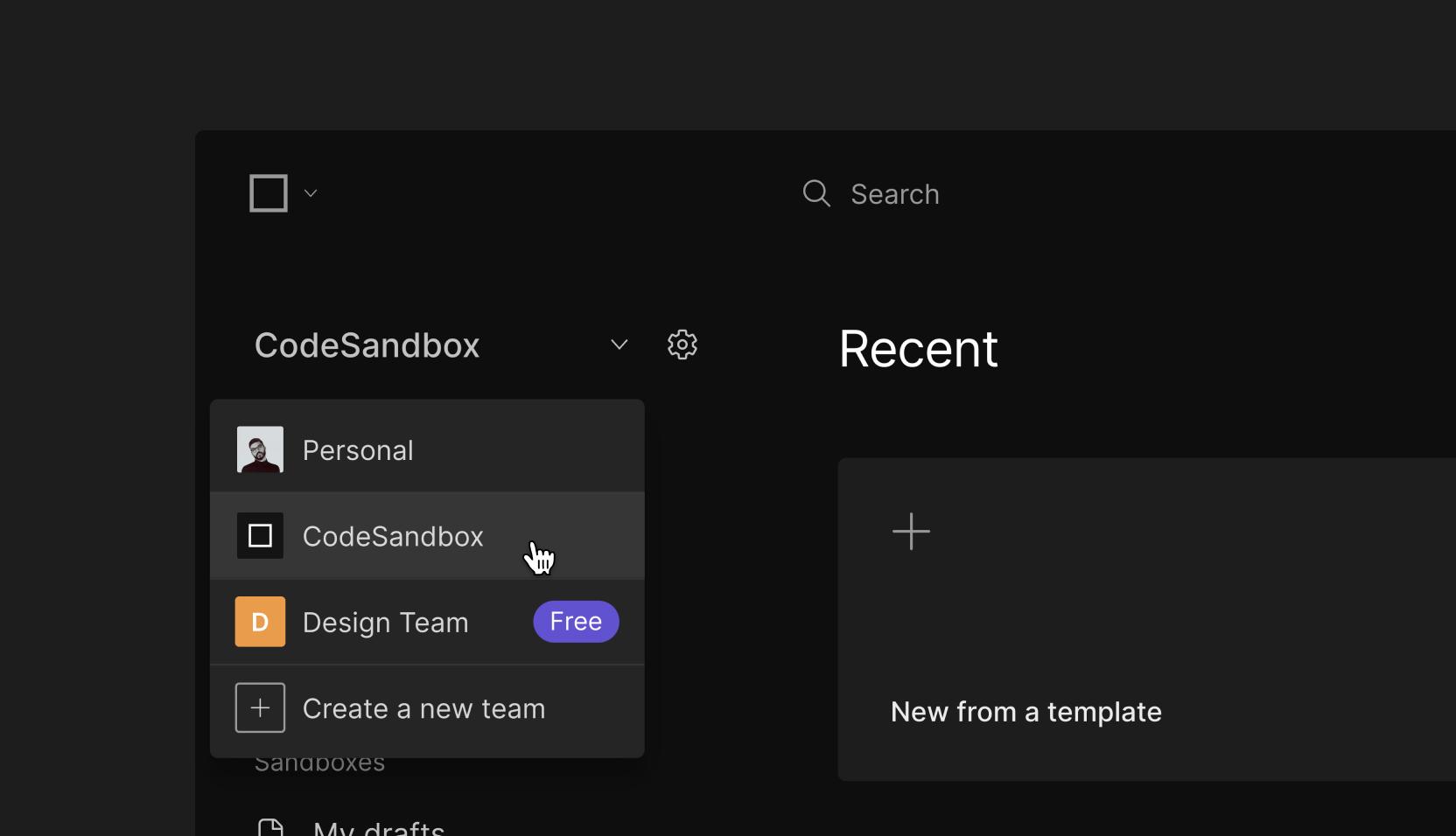Expand the chevron next to the top-left logo
1456x836 pixels.
coord(311,193)
